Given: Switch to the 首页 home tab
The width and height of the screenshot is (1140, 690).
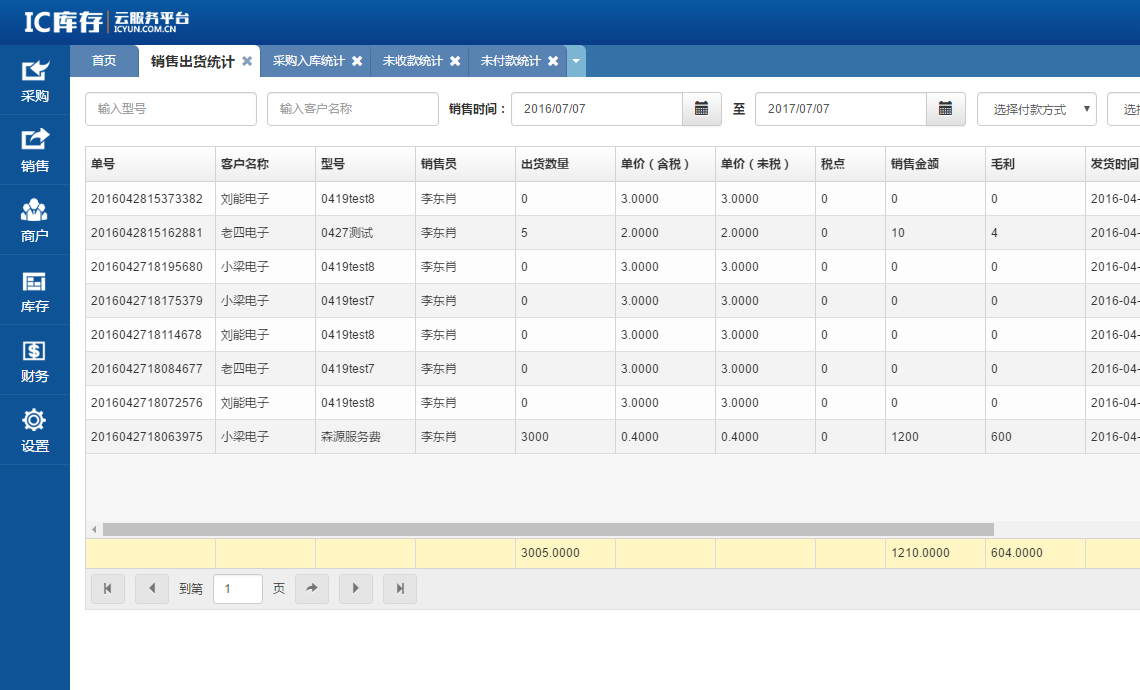Looking at the screenshot, I should (x=104, y=61).
